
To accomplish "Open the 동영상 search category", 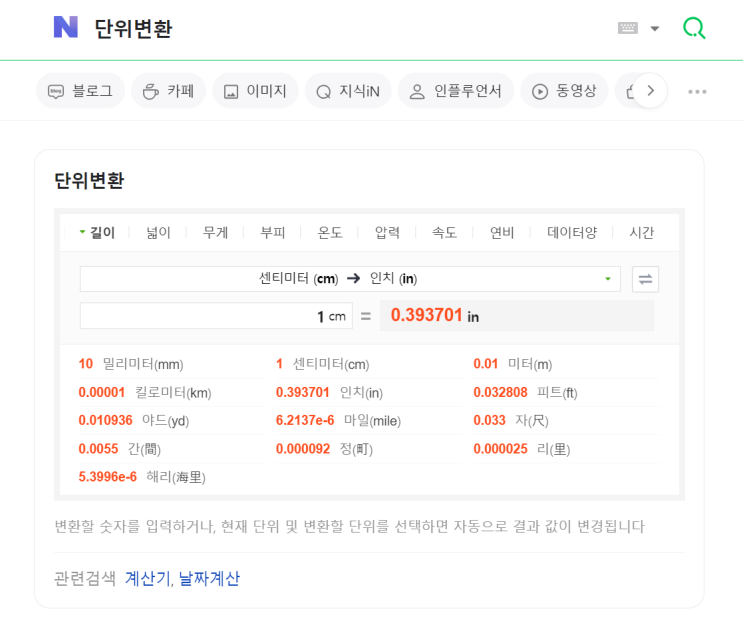I will tap(564, 91).
